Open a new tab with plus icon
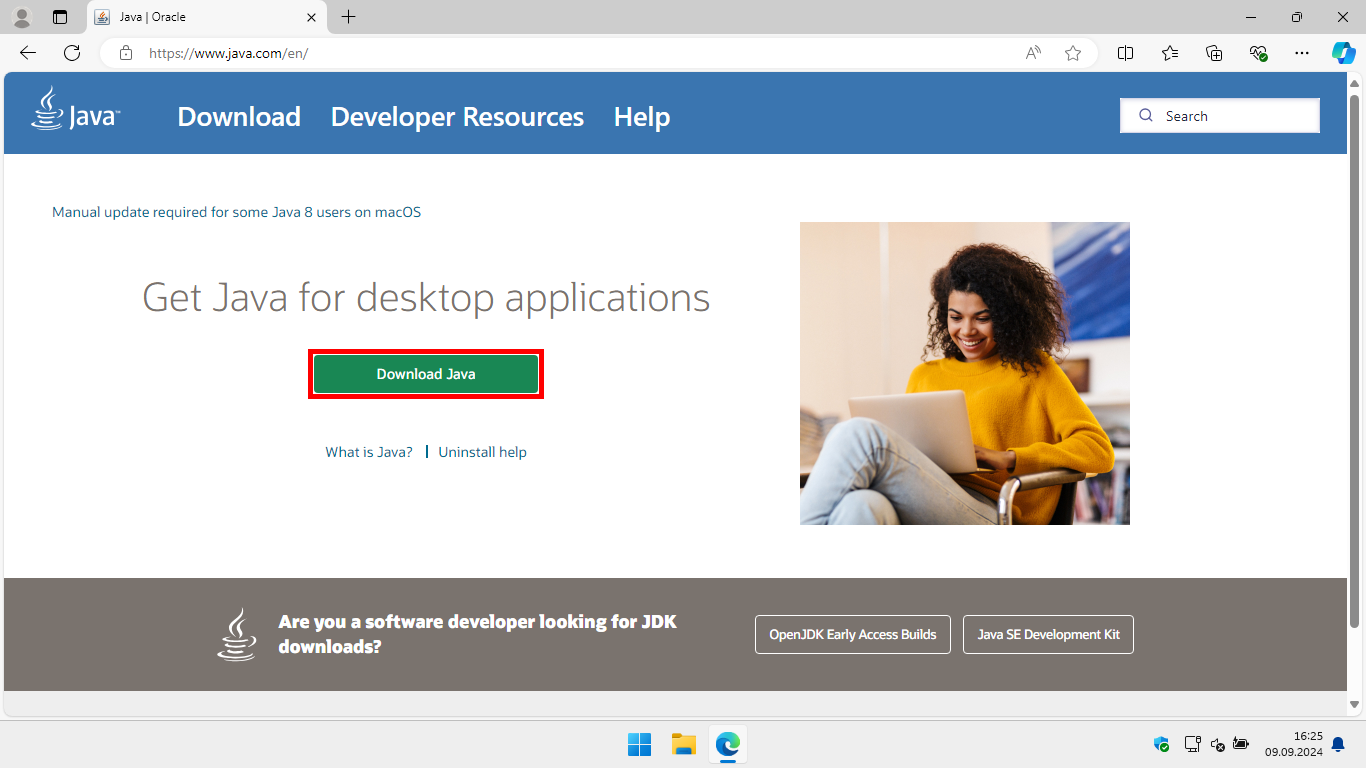 point(348,17)
